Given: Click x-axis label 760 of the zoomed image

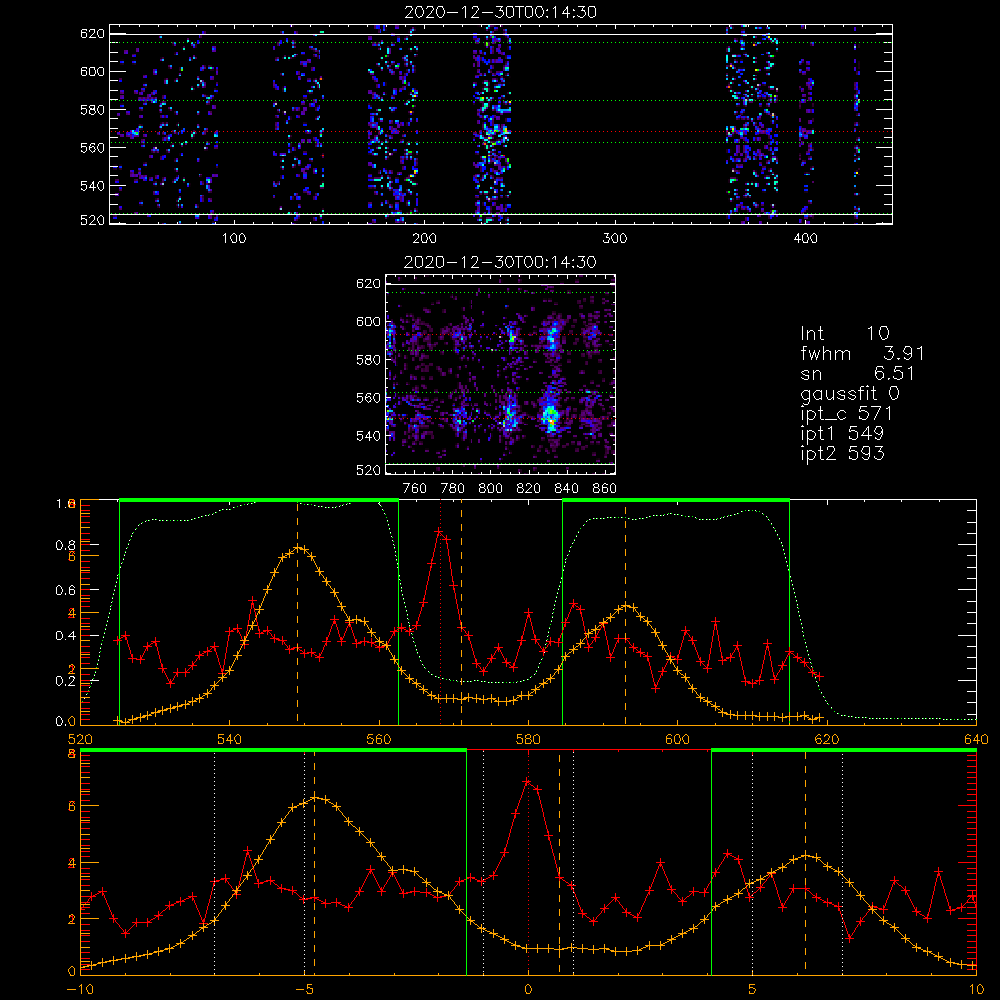Looking at the screenshot, I should pyautogui.click(x=415, y=489).
